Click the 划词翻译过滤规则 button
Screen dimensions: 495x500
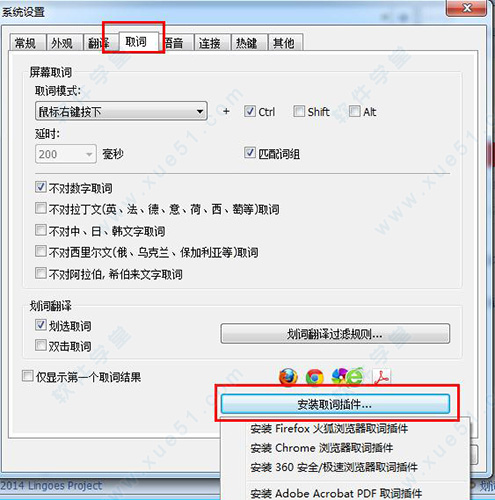[x=335, y=334]
